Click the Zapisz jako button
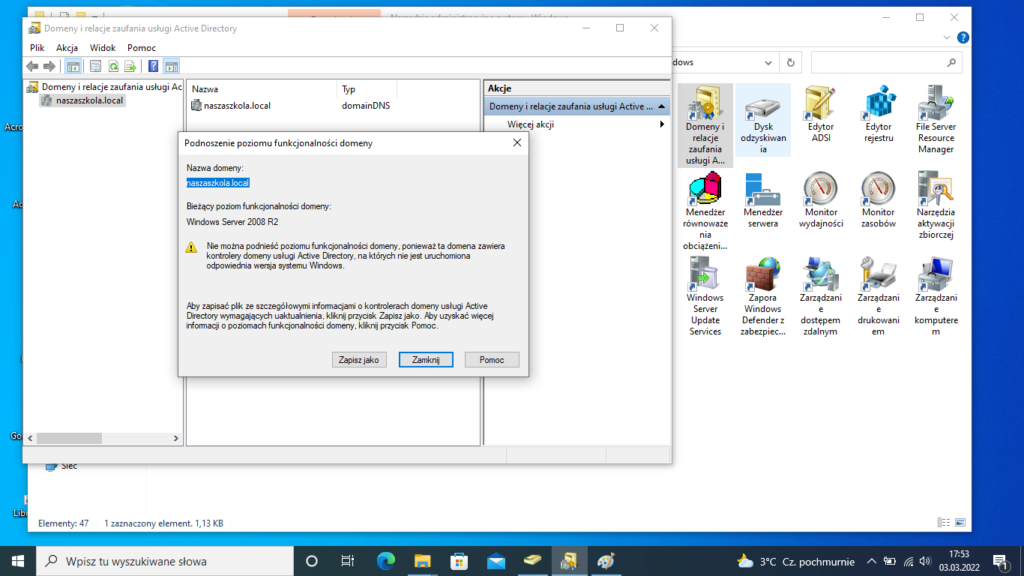The image size is (1024, 576). click(x=359, y=359)
